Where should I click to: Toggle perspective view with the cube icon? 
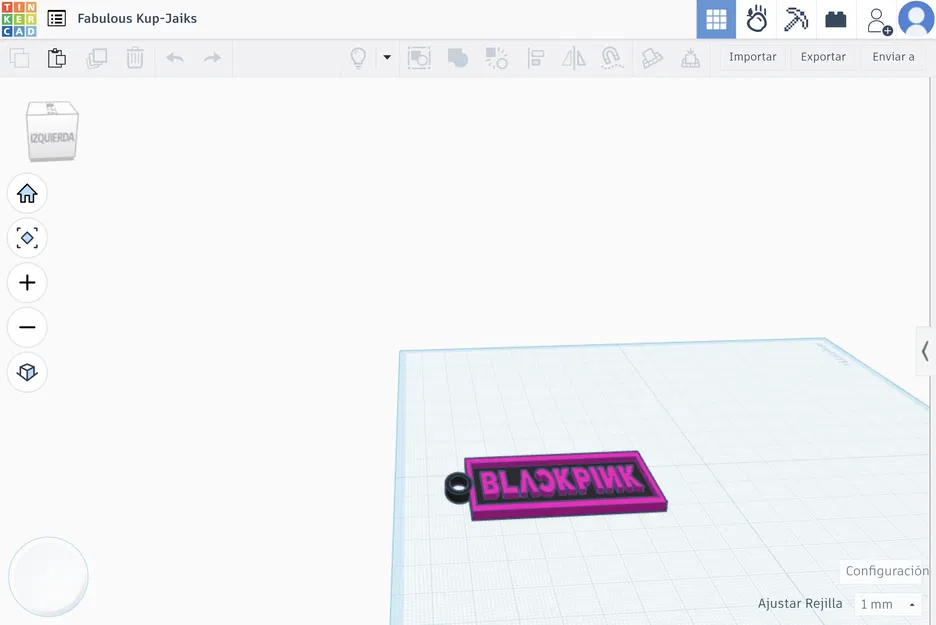click(x=27, y=372)
